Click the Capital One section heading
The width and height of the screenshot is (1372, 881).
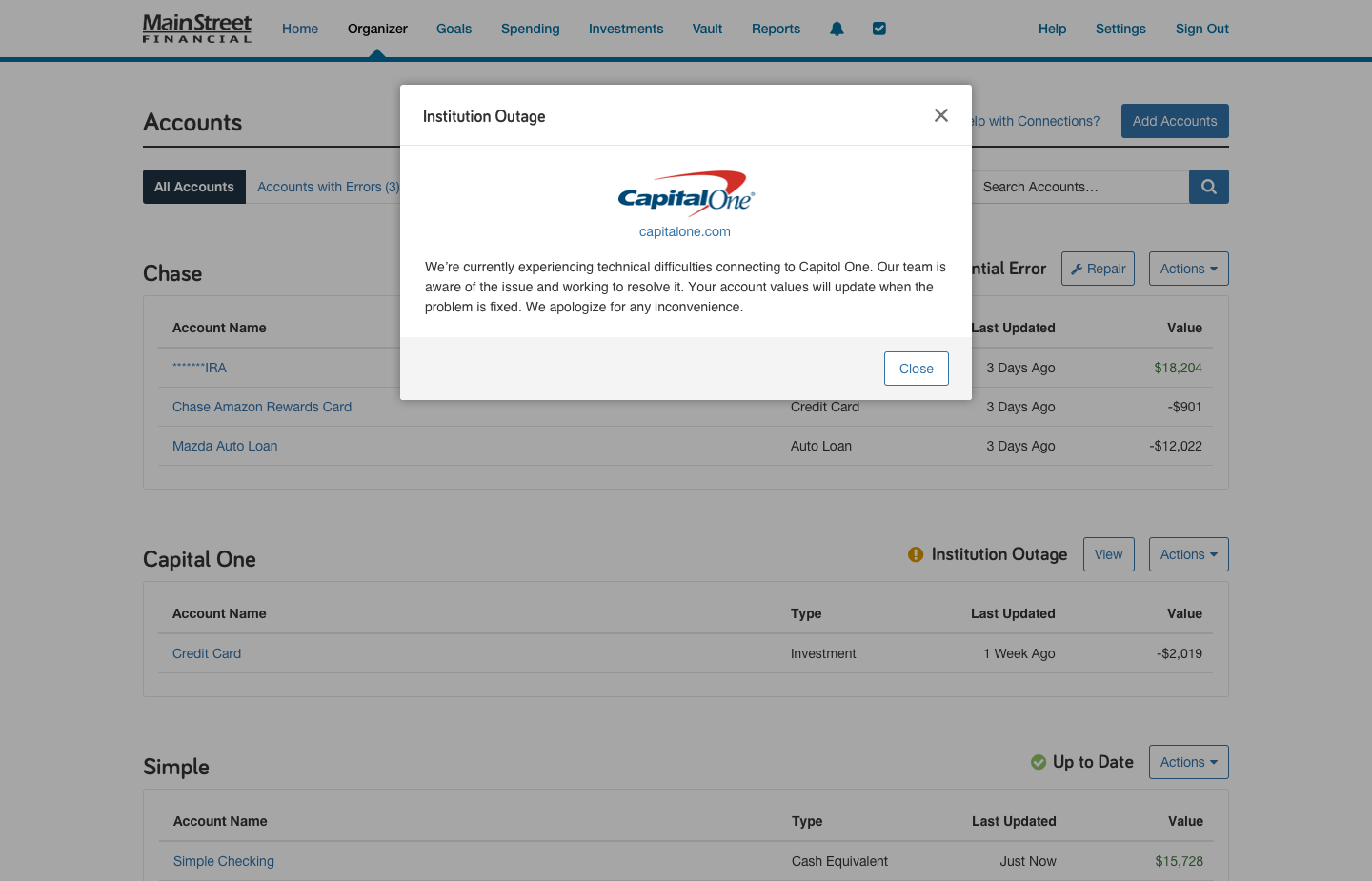pyautogui.click(x=199, y=559)
